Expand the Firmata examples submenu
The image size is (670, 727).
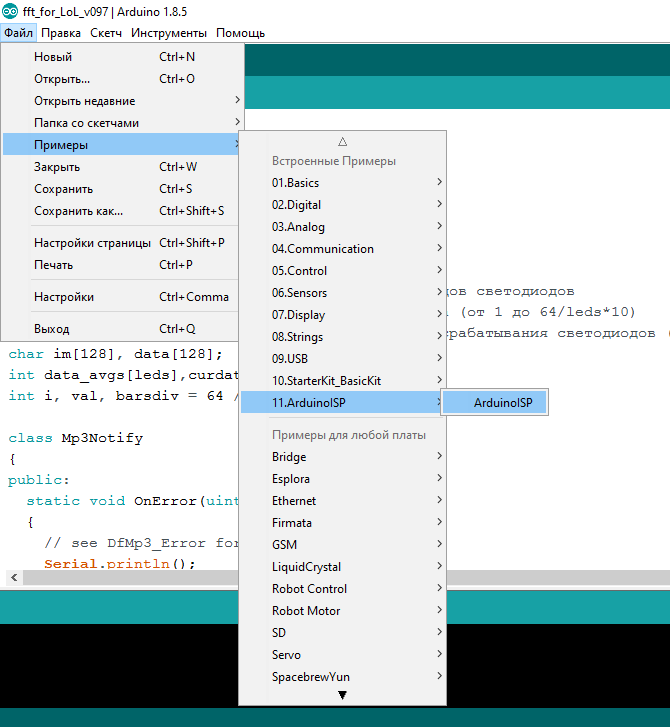click(x=292, y=523)
